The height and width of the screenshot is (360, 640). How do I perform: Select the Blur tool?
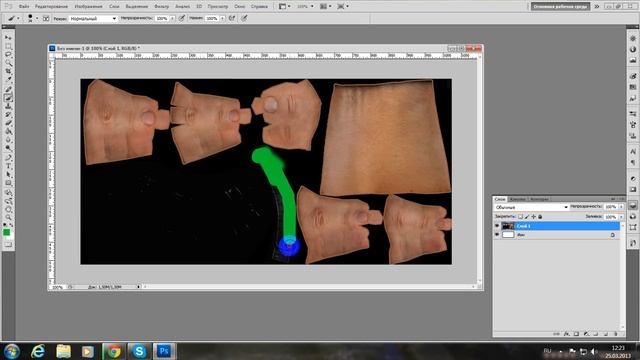[x=8, y=140]
